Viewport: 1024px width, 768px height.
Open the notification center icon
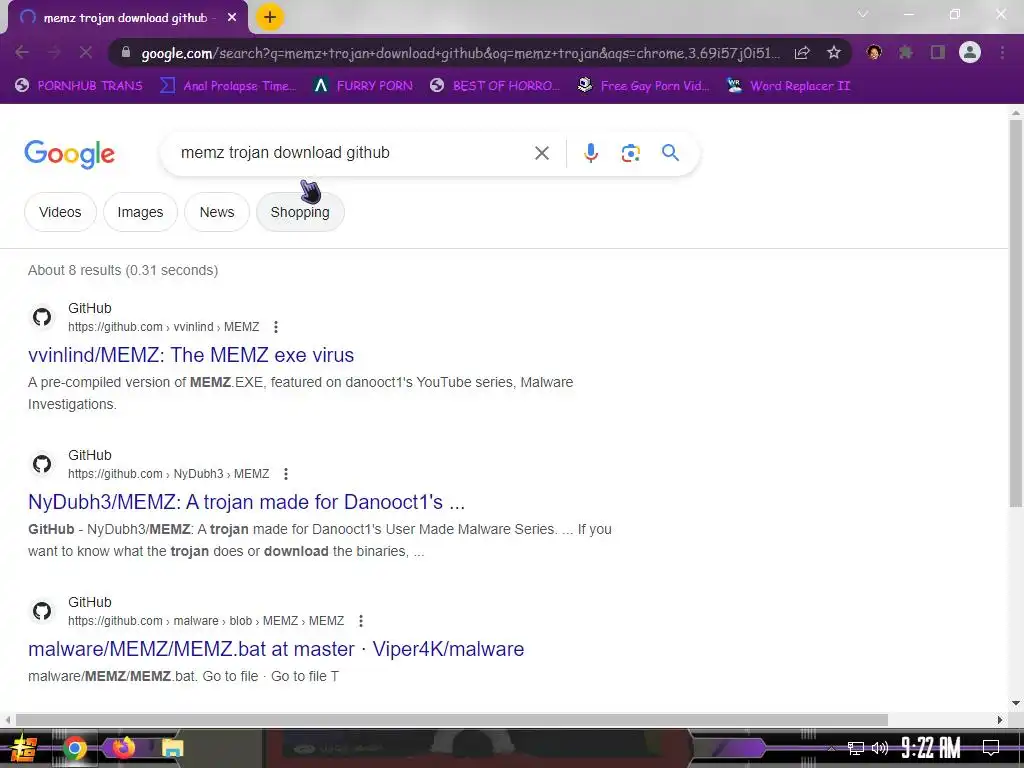point(991,748)
